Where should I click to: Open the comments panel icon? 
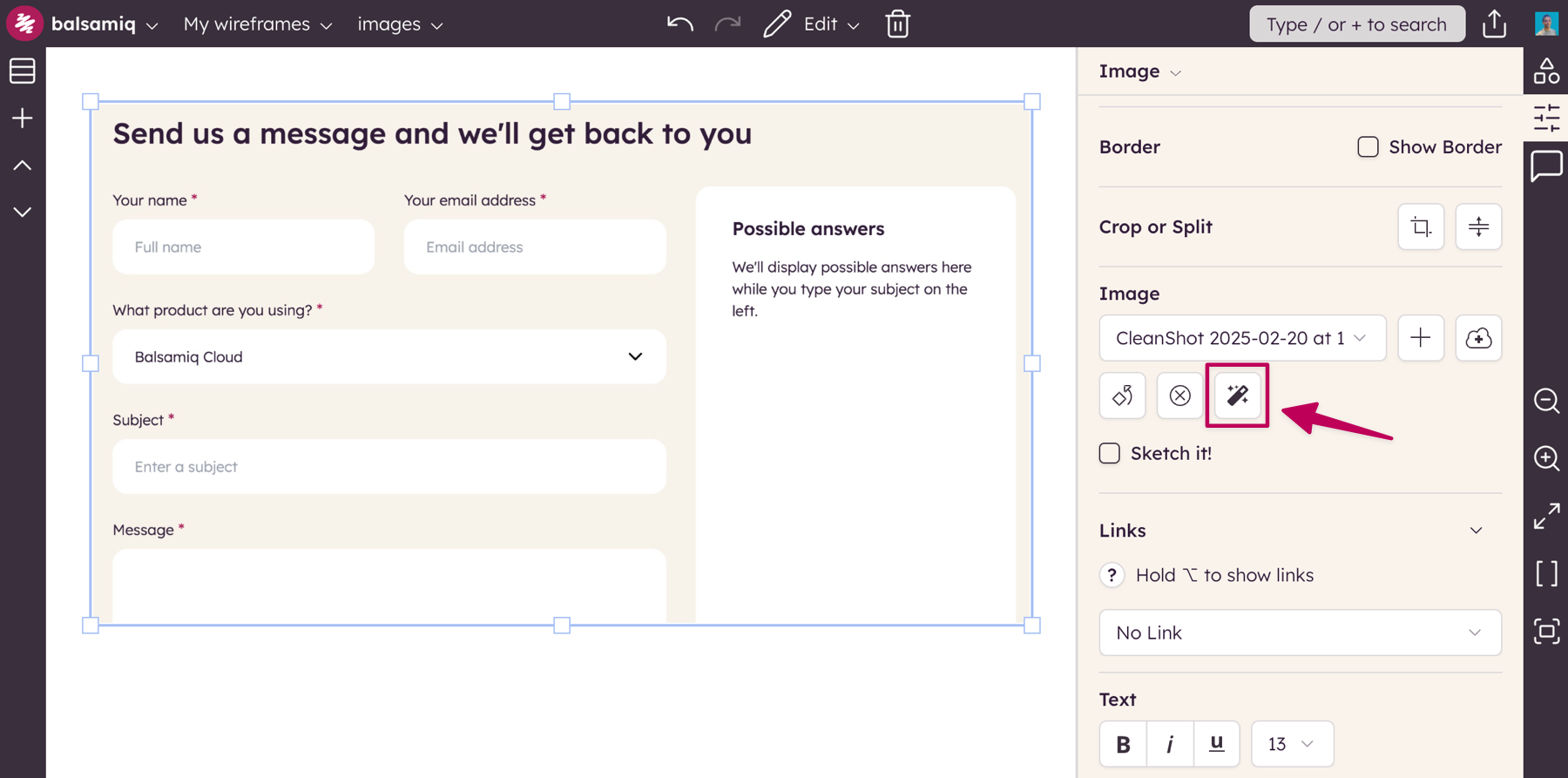coord(1547,166)
